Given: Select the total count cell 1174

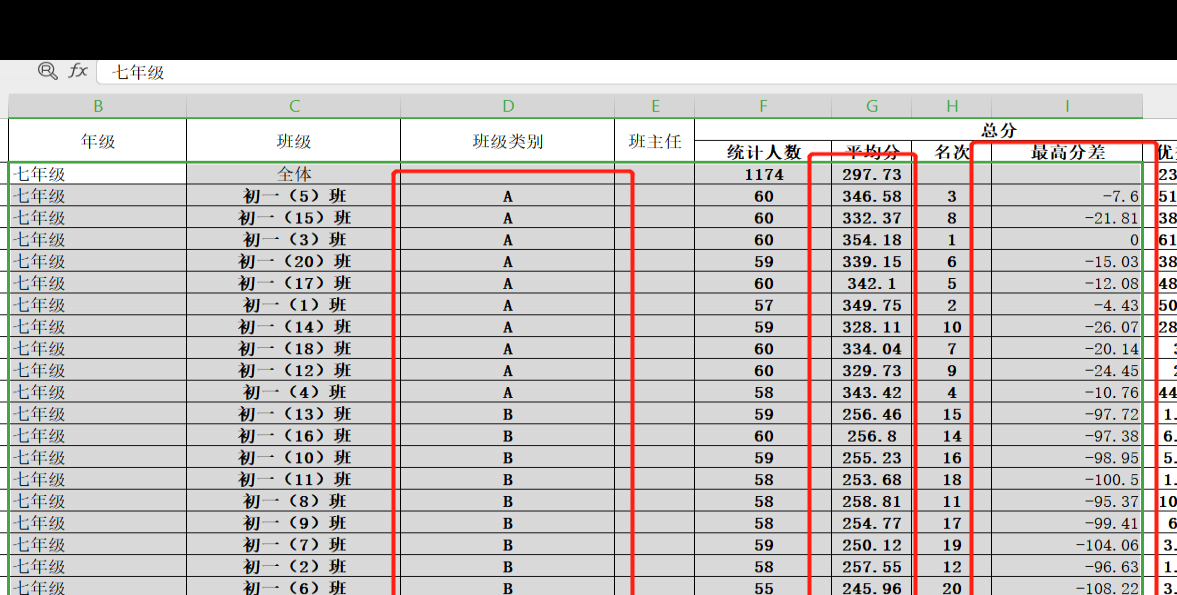Looking at the screenshot, I should pyautogui.click(x=763, y=174).
